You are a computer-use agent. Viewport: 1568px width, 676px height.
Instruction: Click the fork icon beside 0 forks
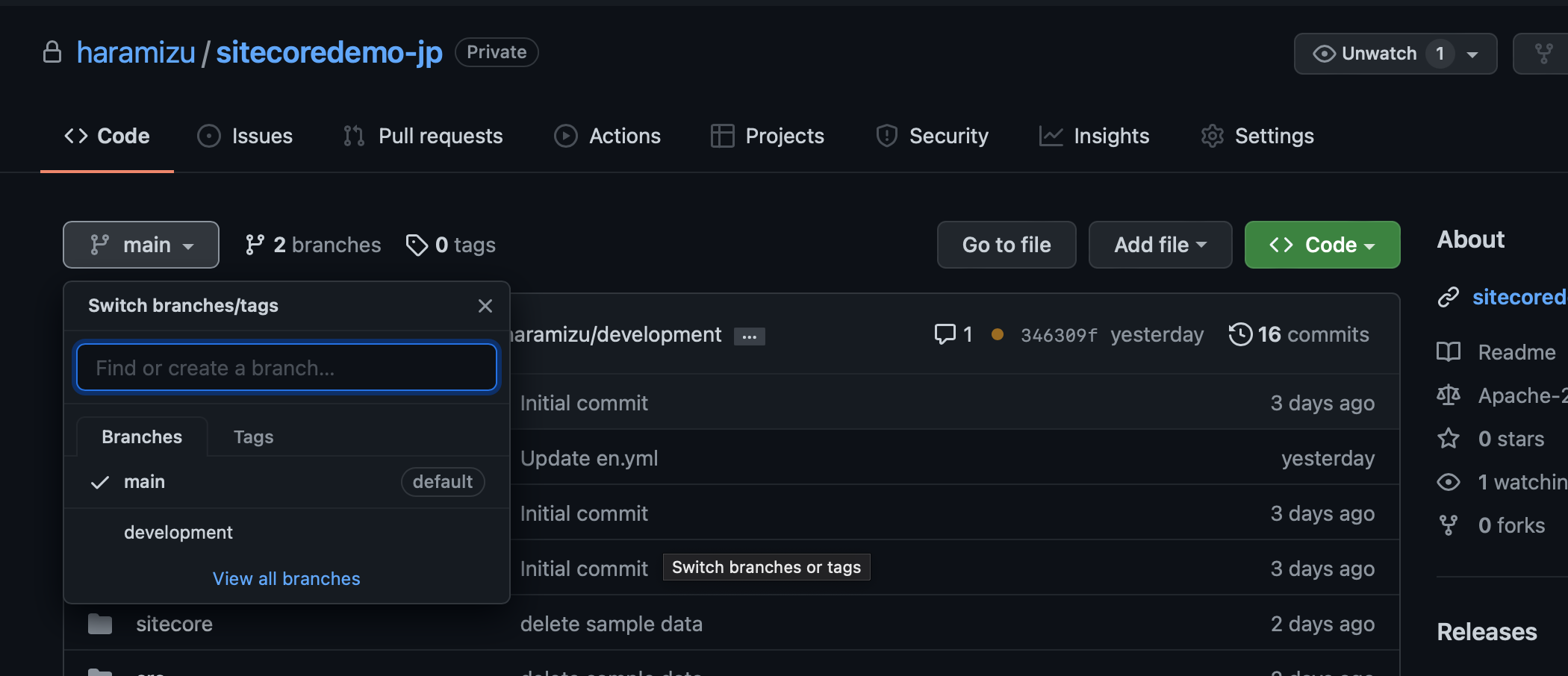1449,525
